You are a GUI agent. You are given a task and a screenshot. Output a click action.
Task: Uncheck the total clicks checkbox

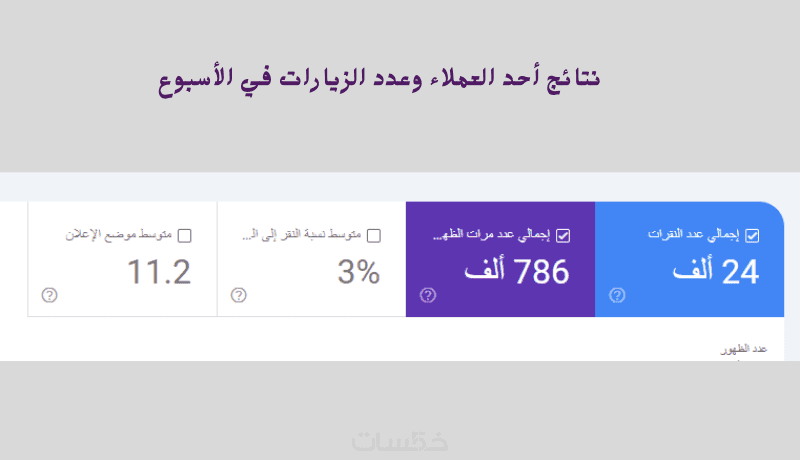click(753, 236)
